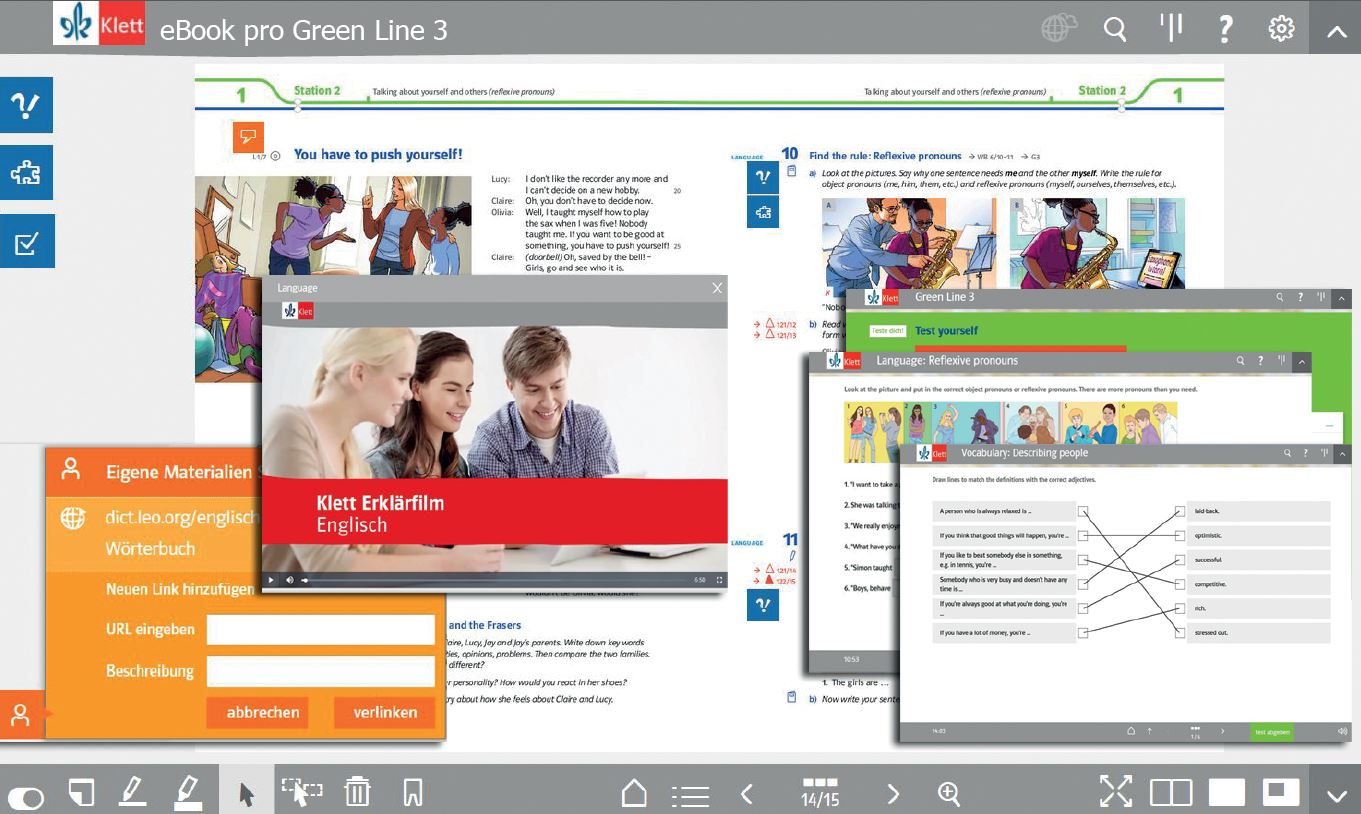Toggle the switch in the bottom toolbar
The height and width of the screenshot is (814, 1361).
[x=25, y=797]
